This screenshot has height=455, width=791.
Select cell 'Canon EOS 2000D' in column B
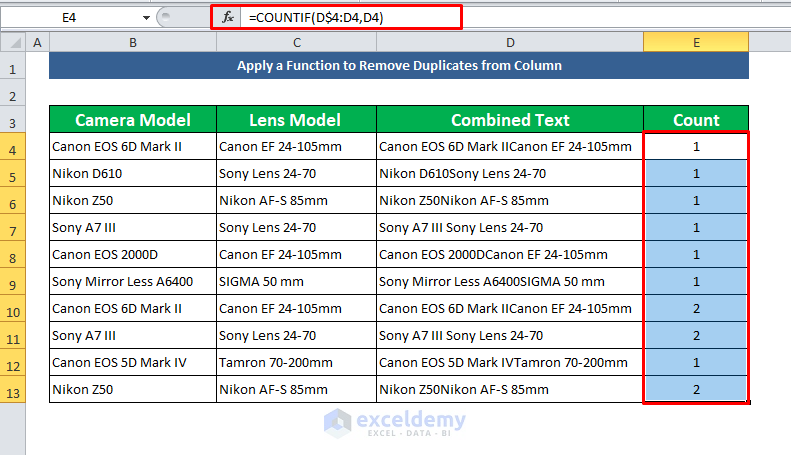tap(133, 254)
